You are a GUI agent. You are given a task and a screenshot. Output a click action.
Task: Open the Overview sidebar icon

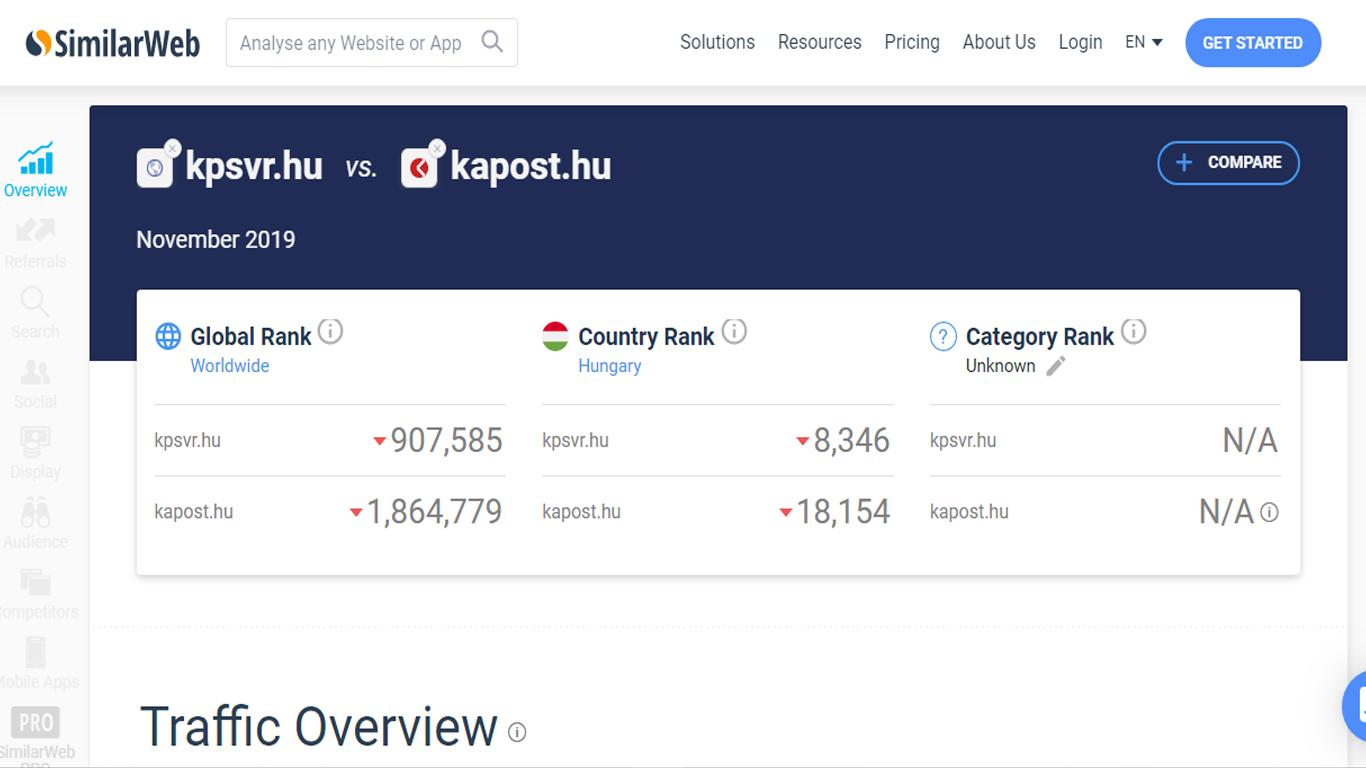click(x=36, y=159)
